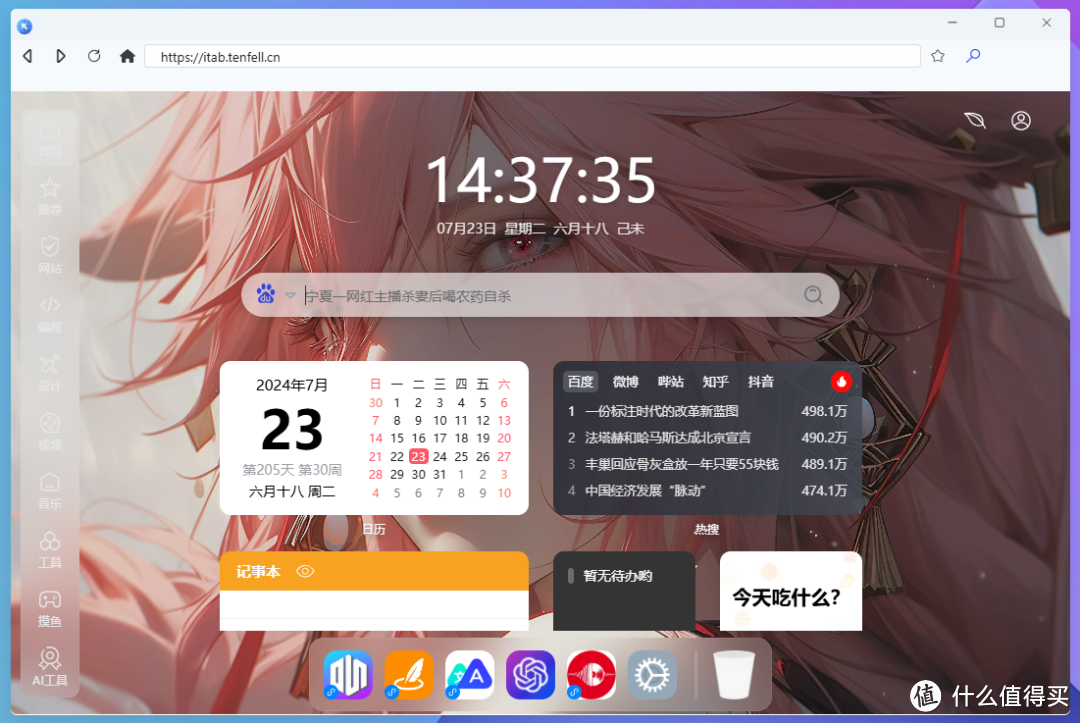Switch hot search to the 微博 tab

coord(626,381)
